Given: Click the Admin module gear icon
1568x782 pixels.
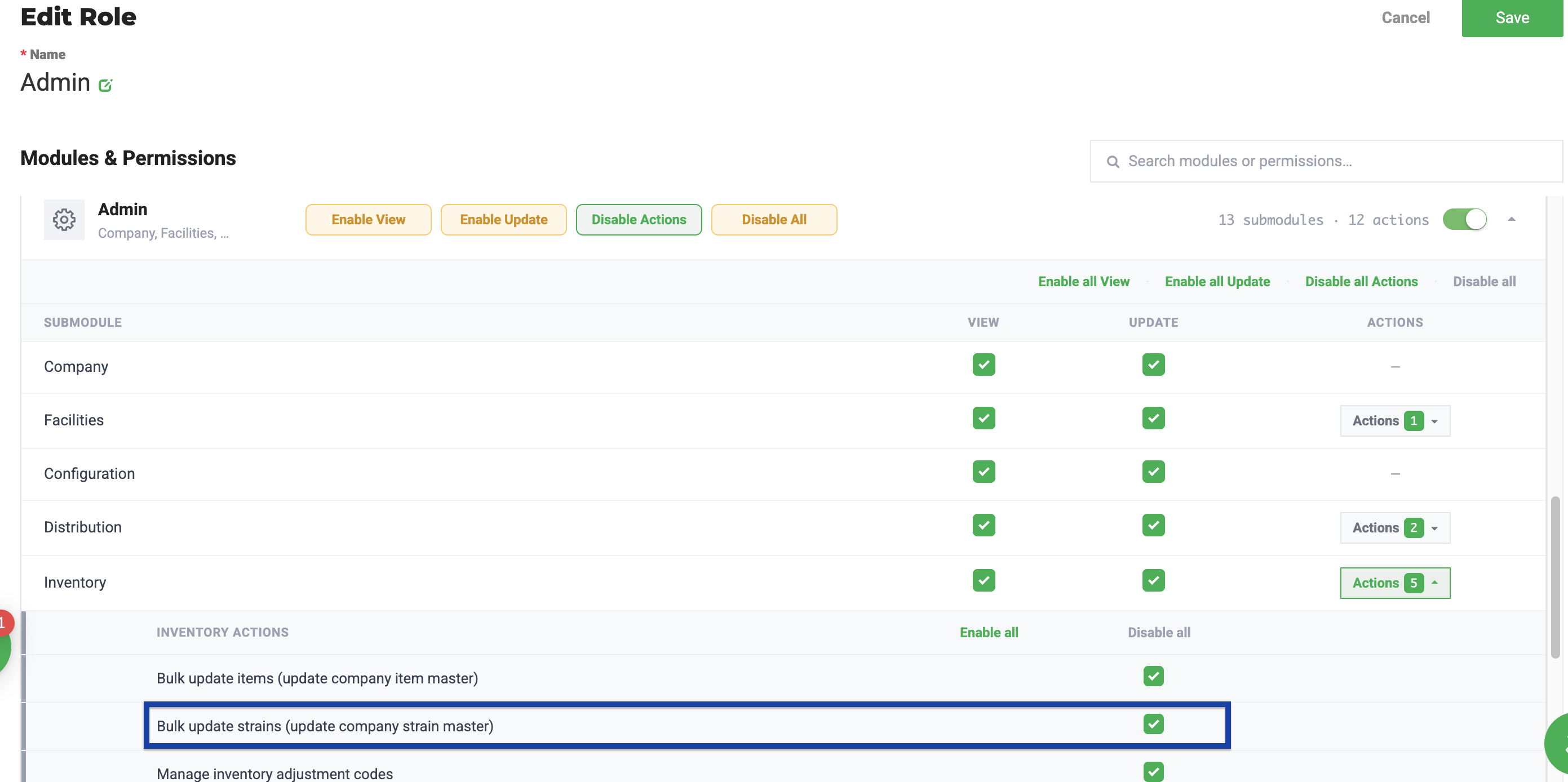Looking at the screenshot, I should click(64, 220).
